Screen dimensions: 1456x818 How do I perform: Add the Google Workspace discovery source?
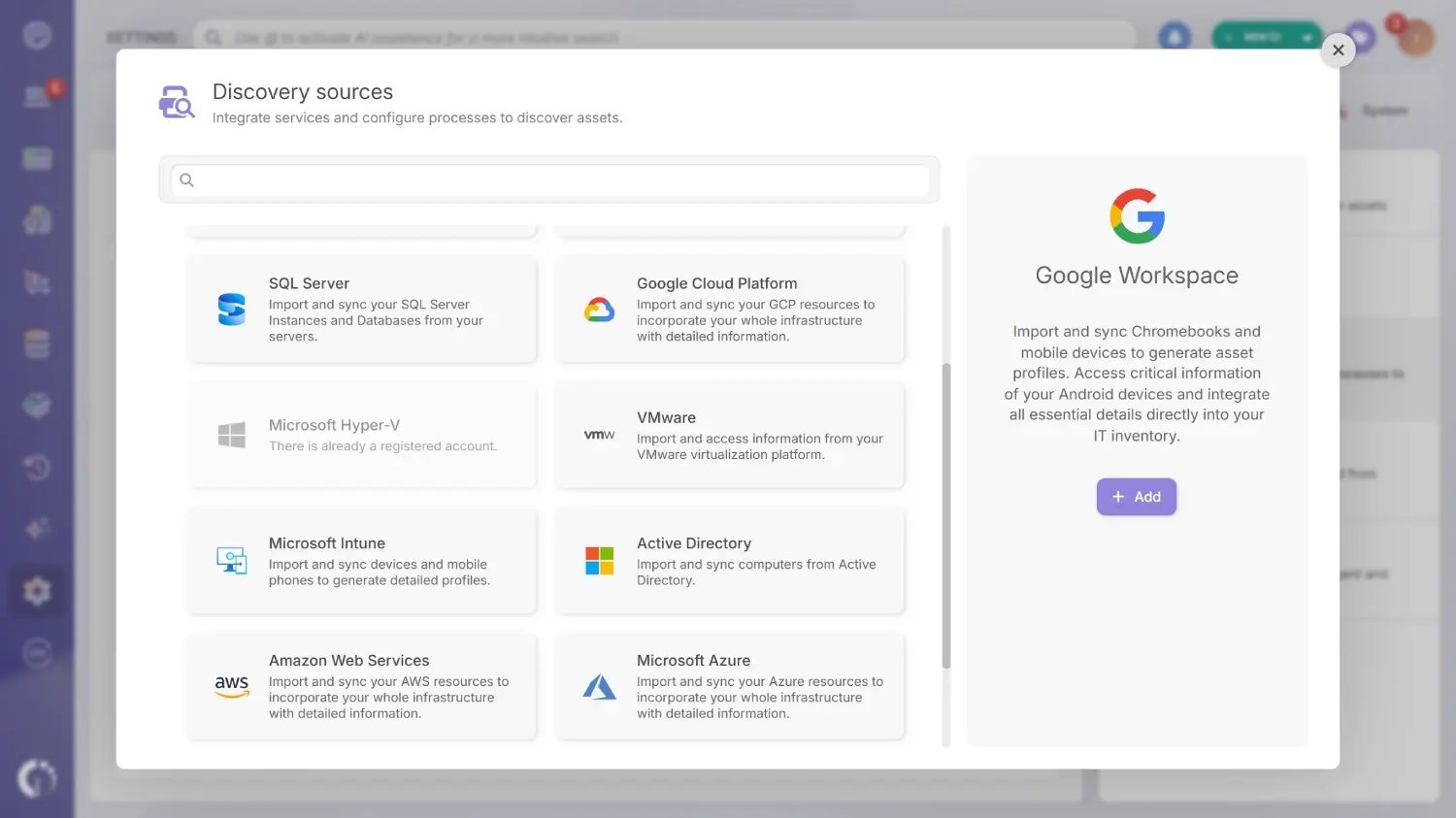pos(1137,497)
